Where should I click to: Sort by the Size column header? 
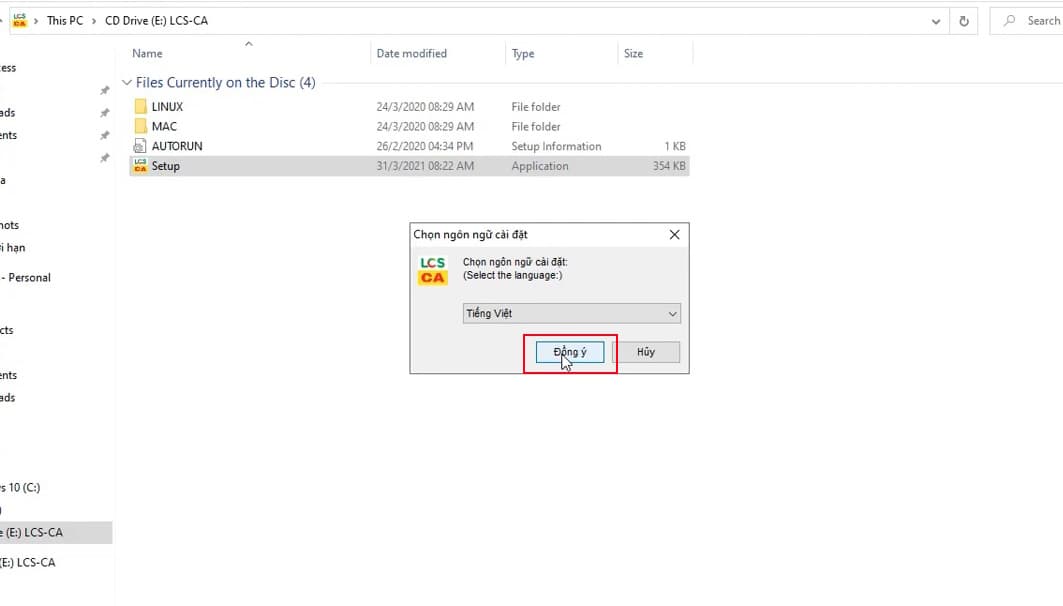pyautogui.click(x=633, y=54)
